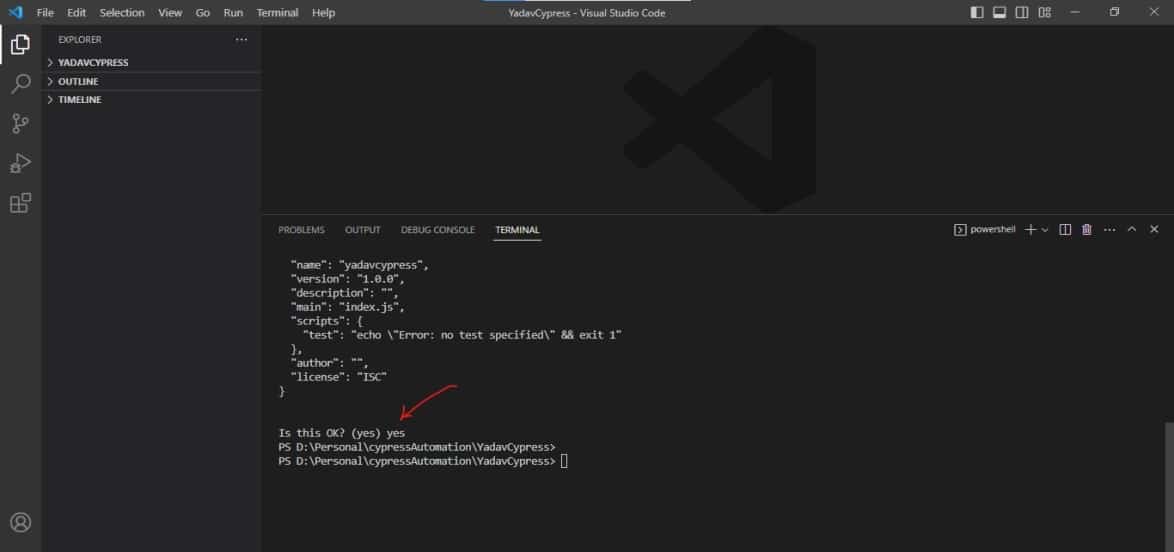
Task: Select the powershell terminal instance
Action: [985, 230]
